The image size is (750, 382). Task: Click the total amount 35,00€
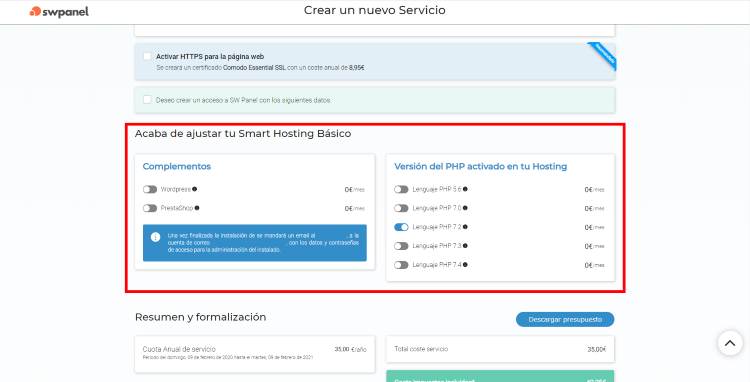pos(596,349)
